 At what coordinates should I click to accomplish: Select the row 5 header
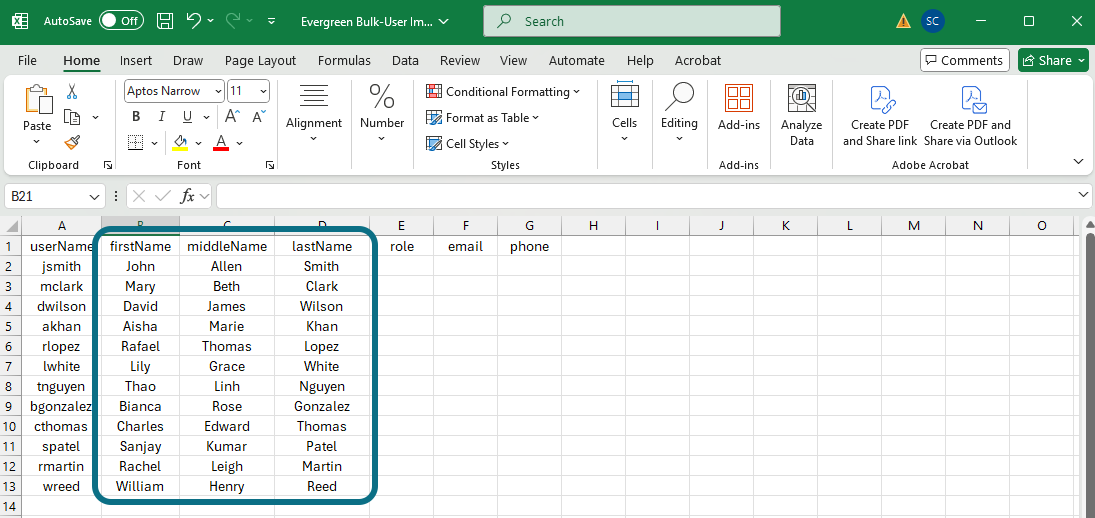[10, 326]
